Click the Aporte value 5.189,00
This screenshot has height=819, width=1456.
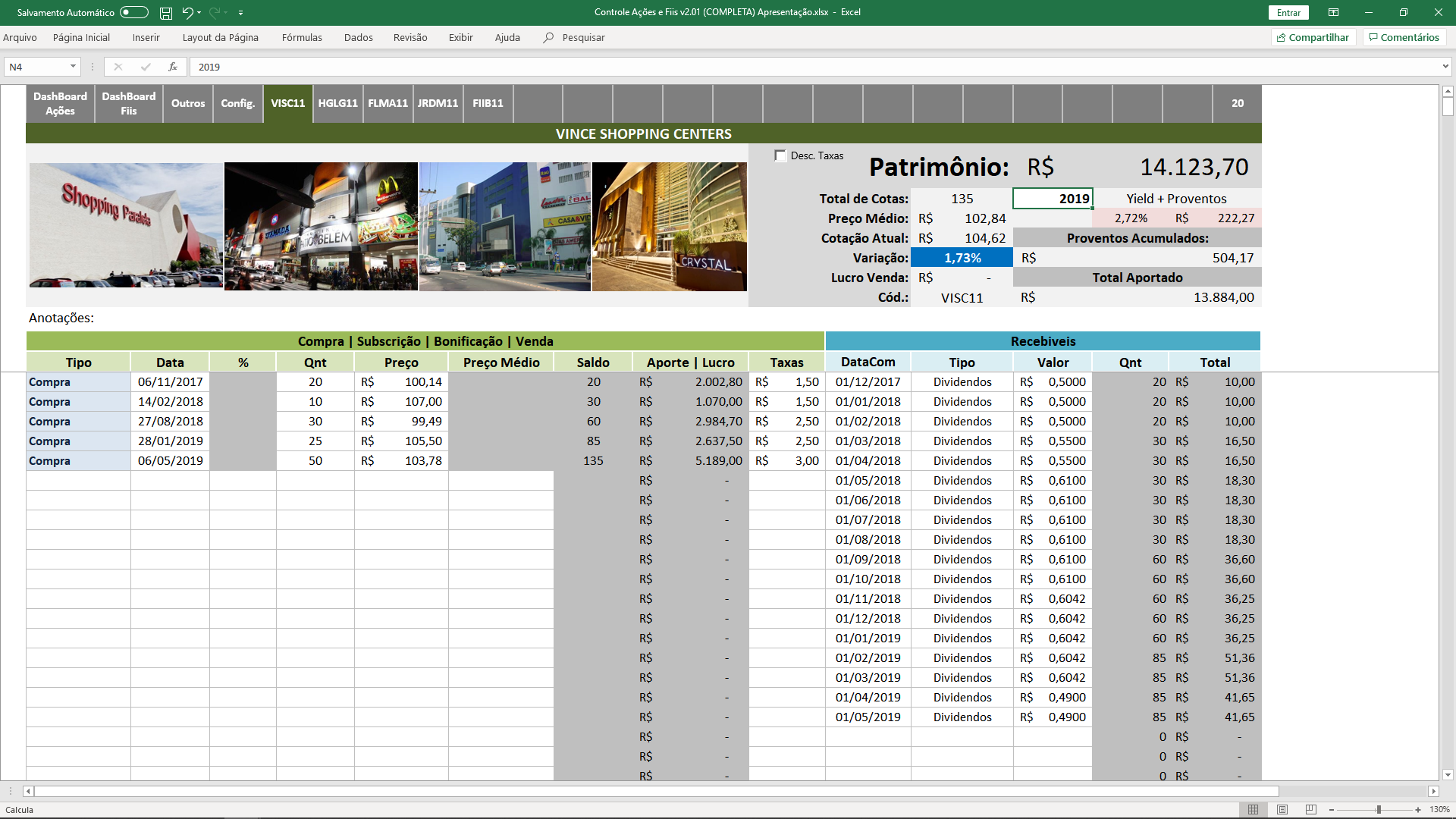(x=690, y=461)
